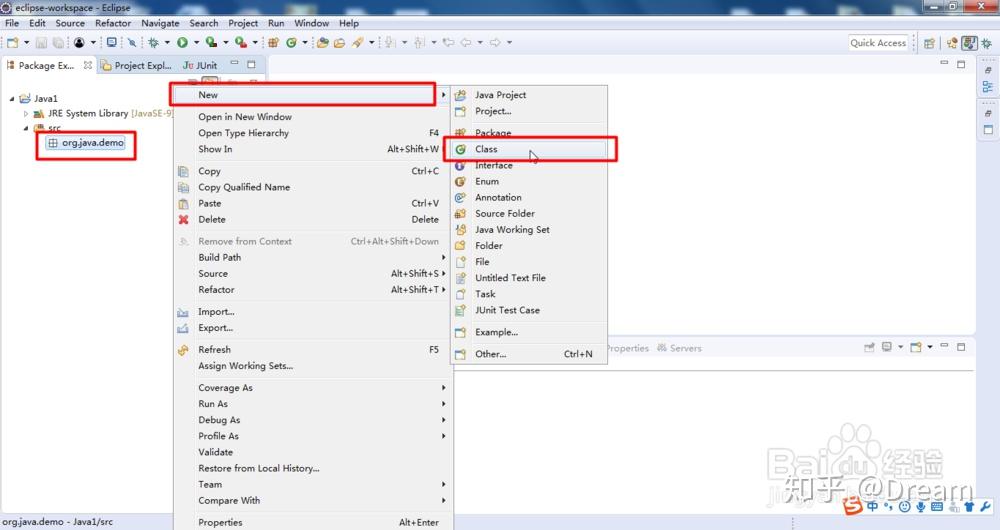The width and height of the screenshot is (1000, 530).
Task: Switch to the Java perspective icon
Action: 969,43
